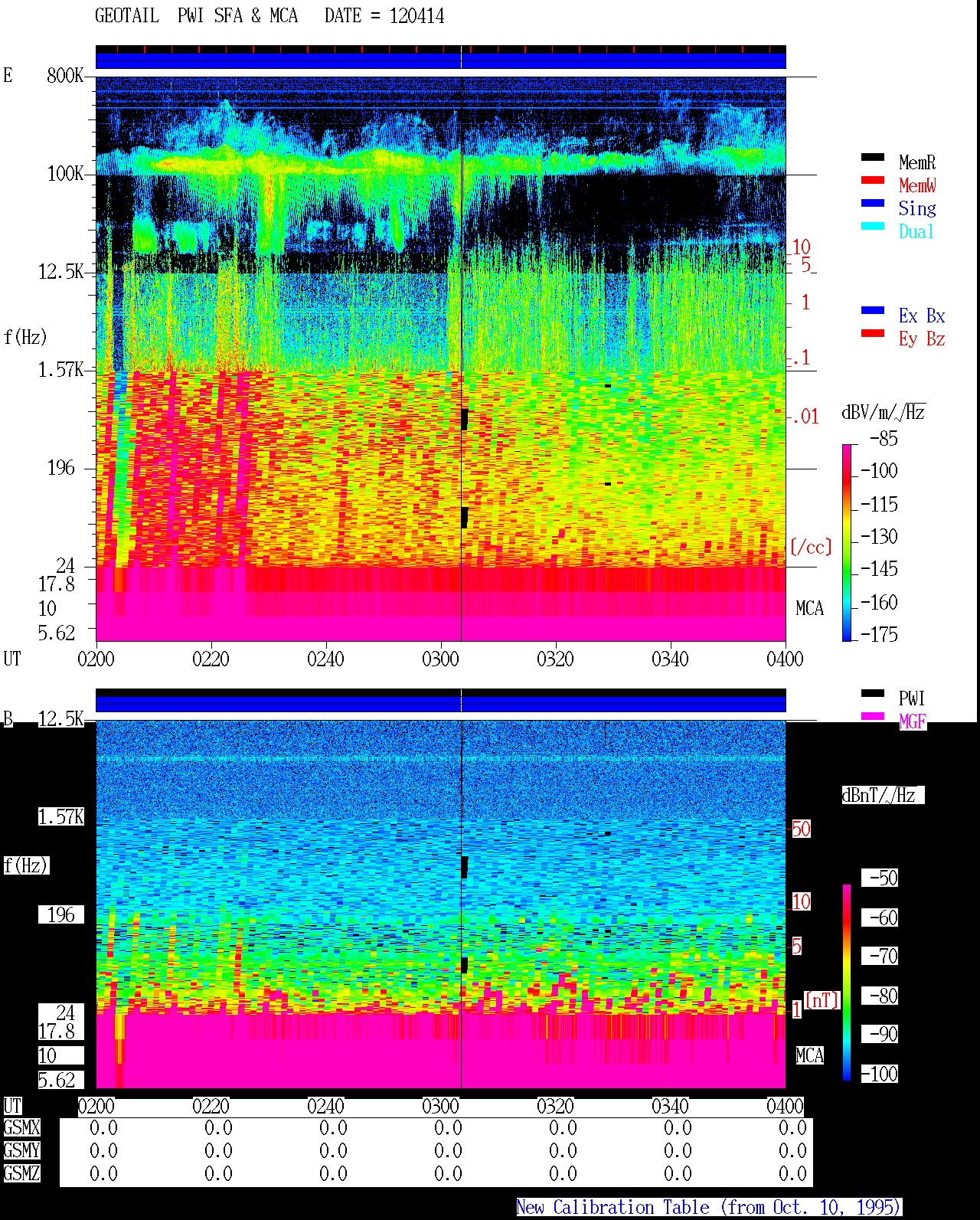Click the DATE = 120414 text
The width and height of the screenshot is (980, 1220).
click(x=384, y=16)
